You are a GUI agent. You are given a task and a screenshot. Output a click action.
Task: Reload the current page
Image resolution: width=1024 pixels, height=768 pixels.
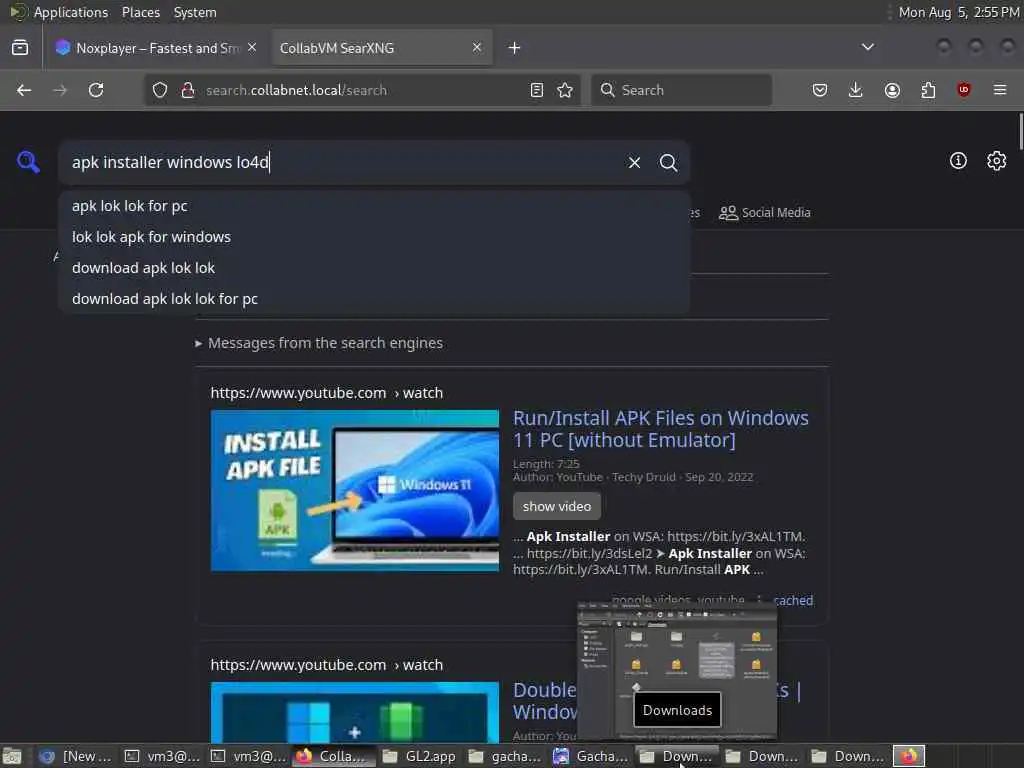coord(96,90)
